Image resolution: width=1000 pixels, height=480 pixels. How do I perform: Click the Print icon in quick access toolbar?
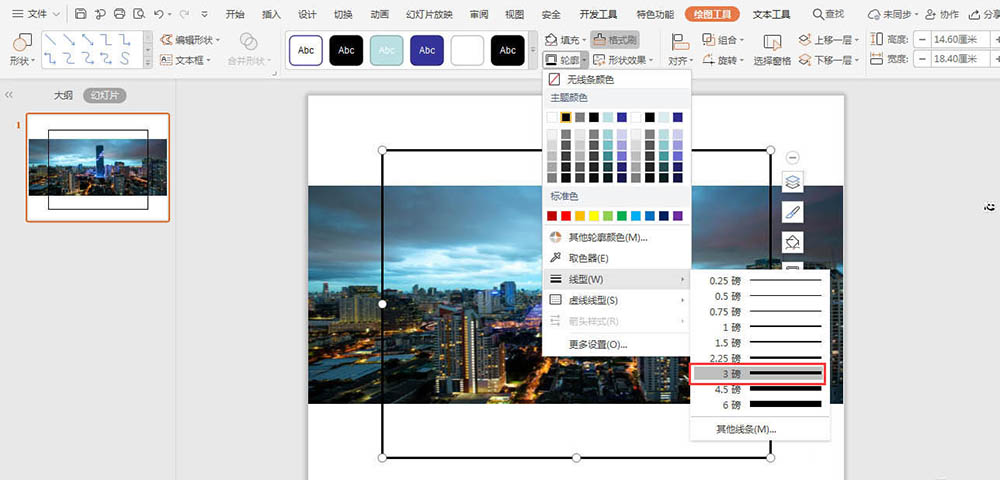click(120, 14)
